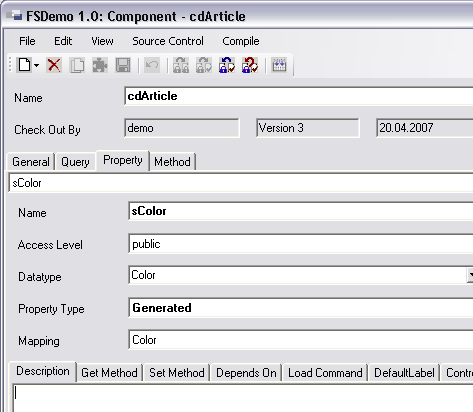Click the 'Check Out By' label
Image resolution: width=473 pixels, height=412 pixels.
tap(47, 130)
